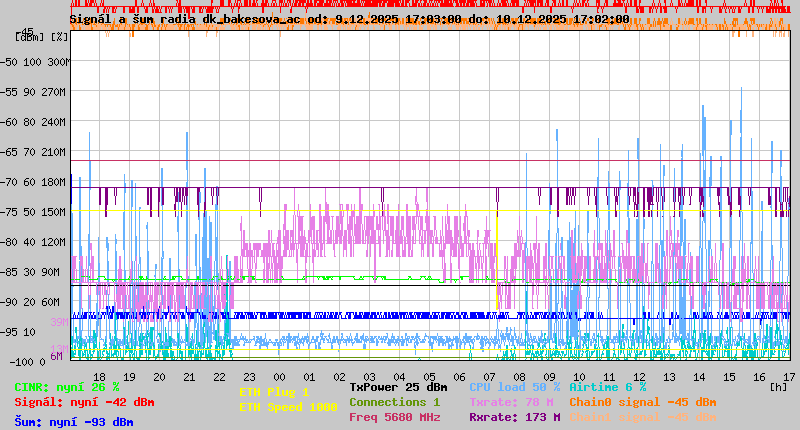The height and width of the screenshot is (430, 800).
Task: Select the Rxrate 173 M label
Action: coord(514,417)
